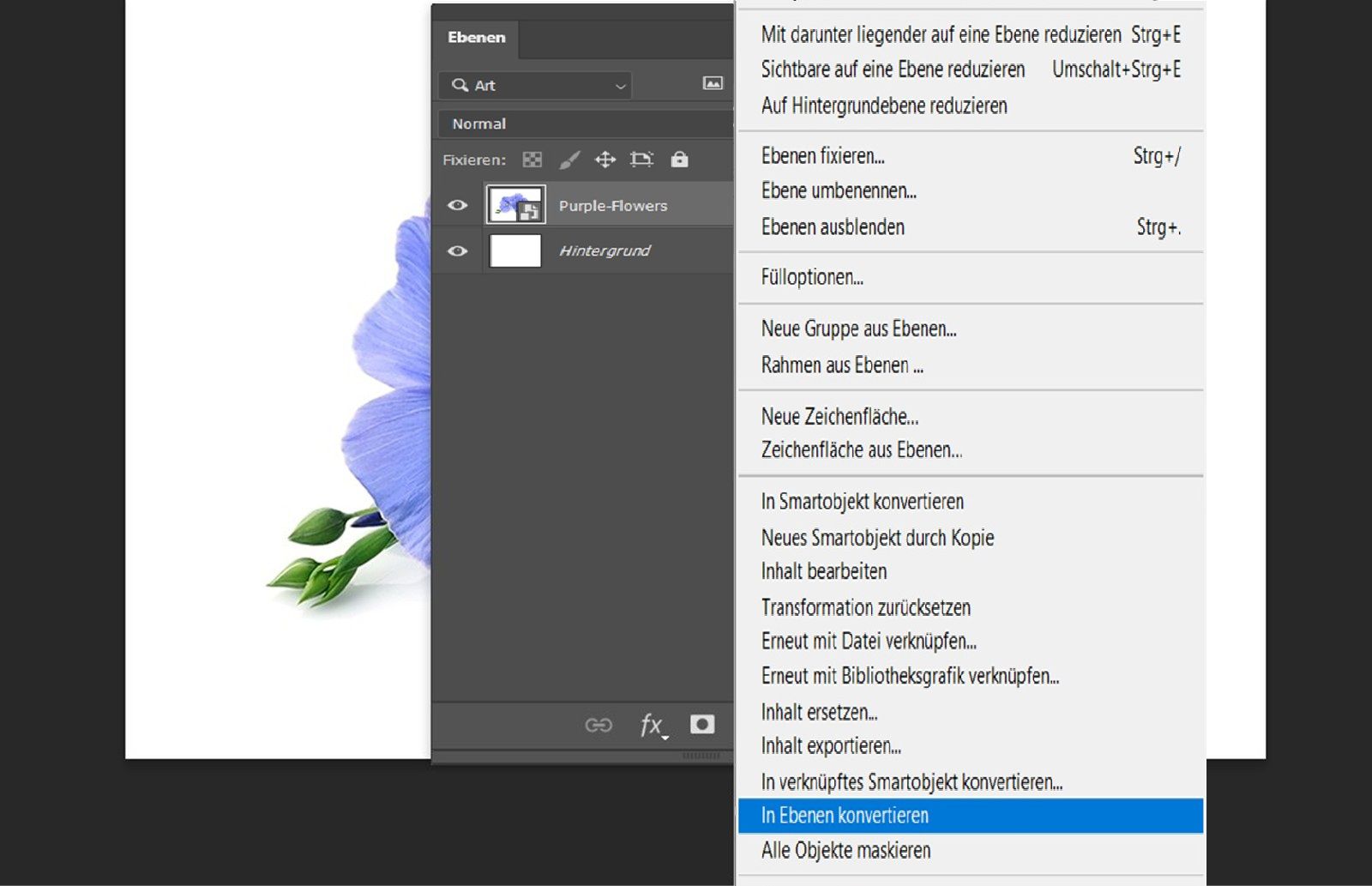
Task: Select Ebenen fixieren menu entry
Action: [x=971, y=156]
